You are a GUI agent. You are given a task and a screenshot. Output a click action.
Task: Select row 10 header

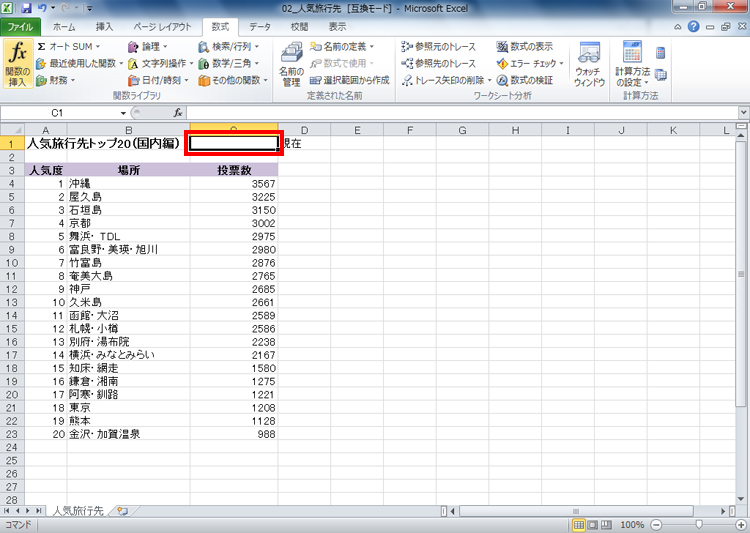[12, 263]
